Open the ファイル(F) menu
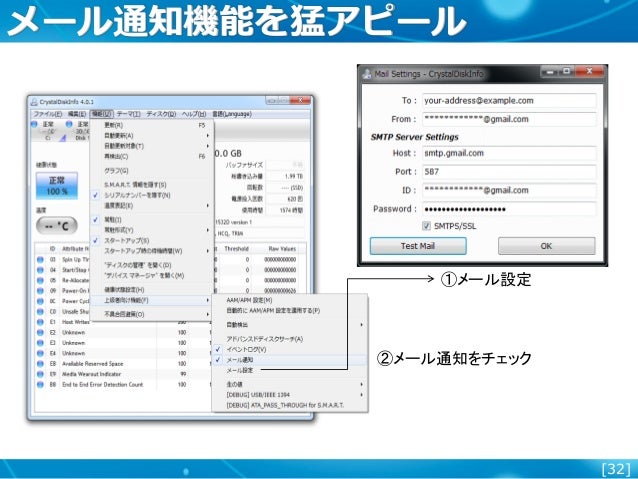The height and width of the screenshot is (479, 638). coord(48,114)
